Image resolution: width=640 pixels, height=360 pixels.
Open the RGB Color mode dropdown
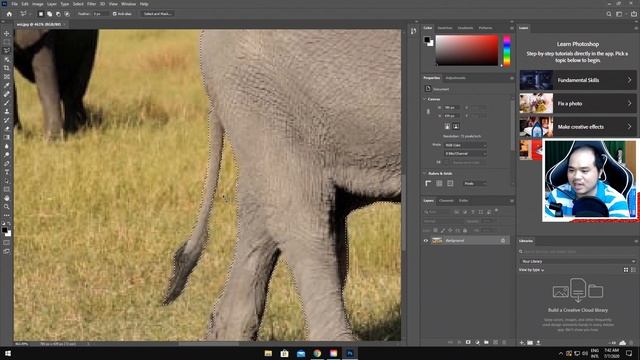[465, 145]
